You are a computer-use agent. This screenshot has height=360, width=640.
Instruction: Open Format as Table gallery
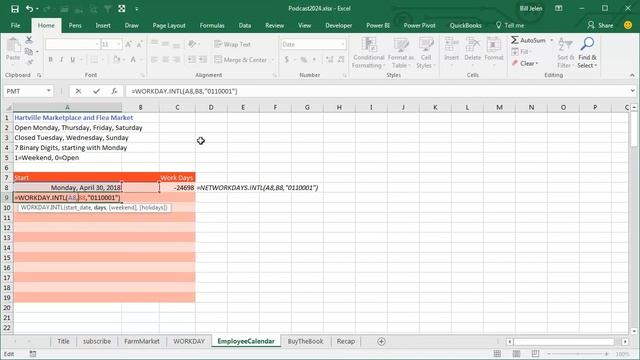coord(400,53)
